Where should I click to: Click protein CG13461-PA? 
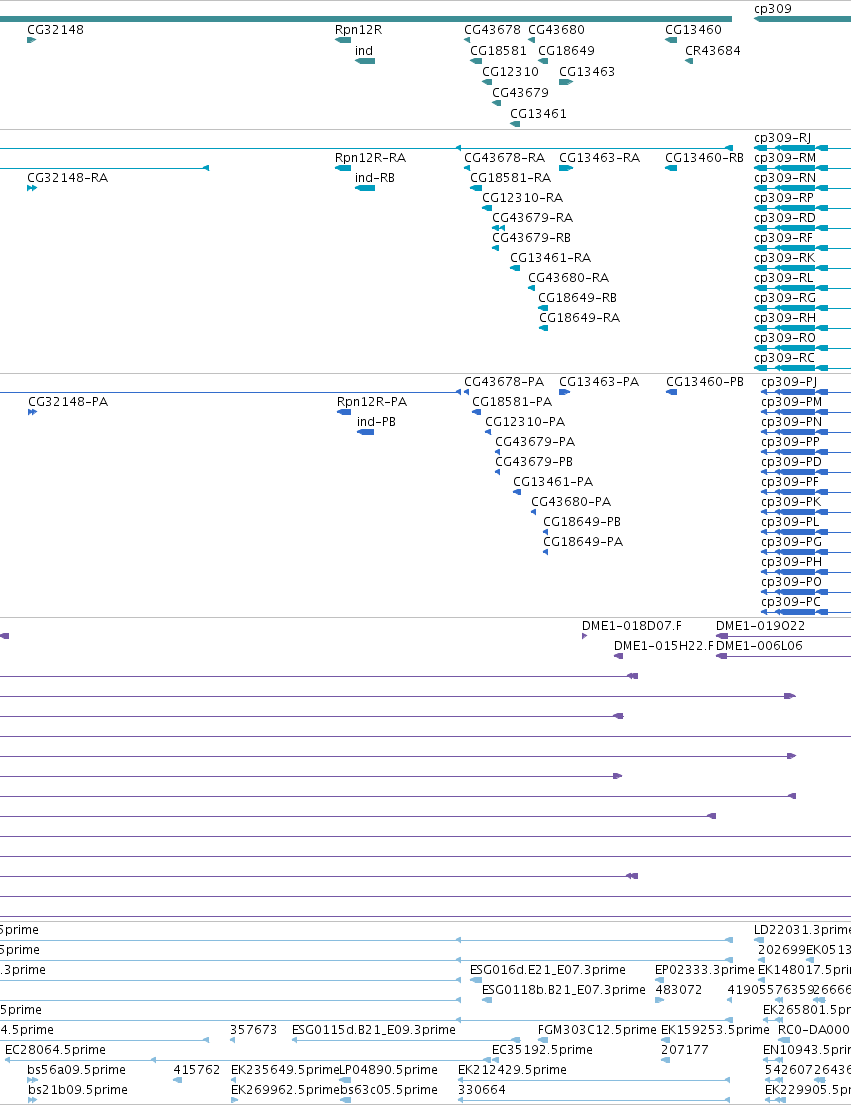[x=553, y=482]
